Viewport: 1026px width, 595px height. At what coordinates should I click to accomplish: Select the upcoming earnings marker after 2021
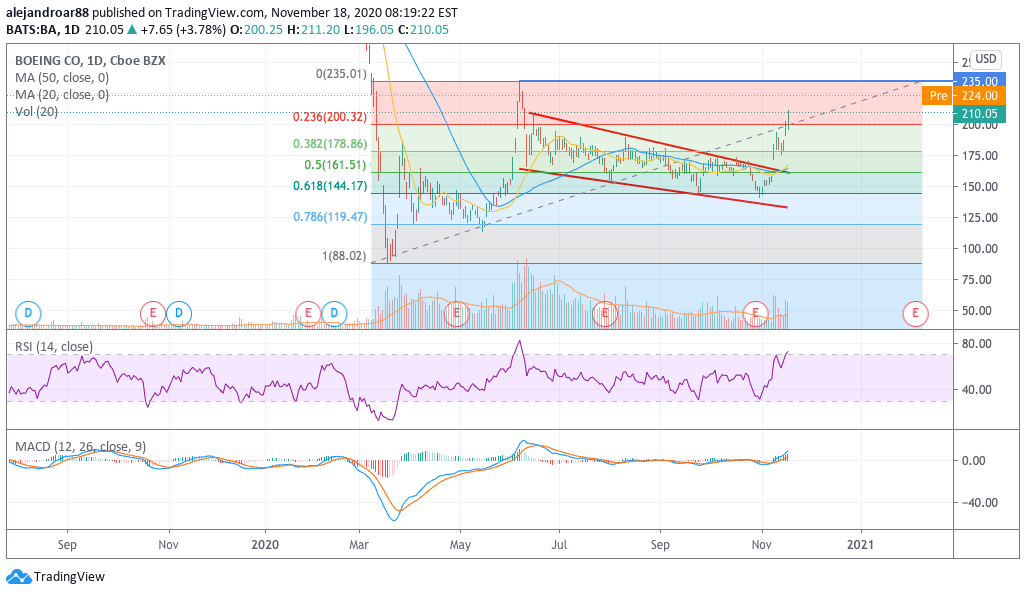coord(915,314)
